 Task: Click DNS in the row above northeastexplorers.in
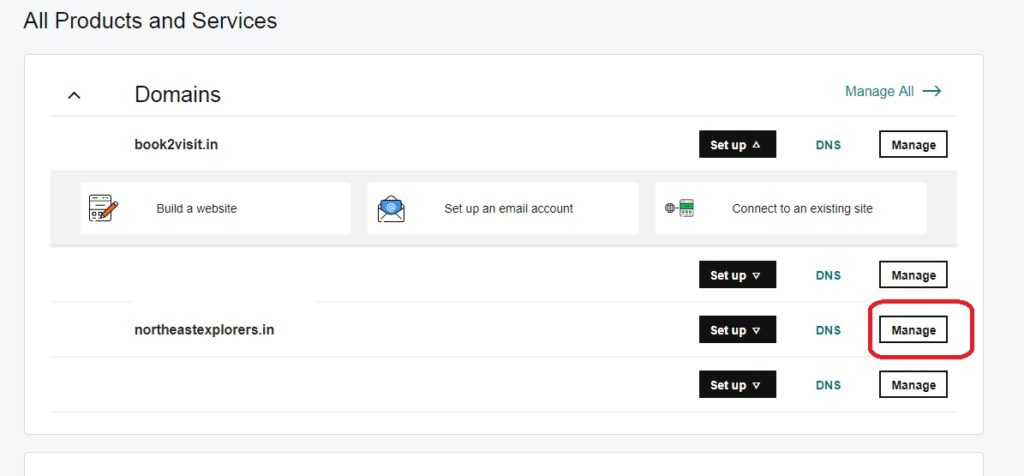(x=828, y=275)
